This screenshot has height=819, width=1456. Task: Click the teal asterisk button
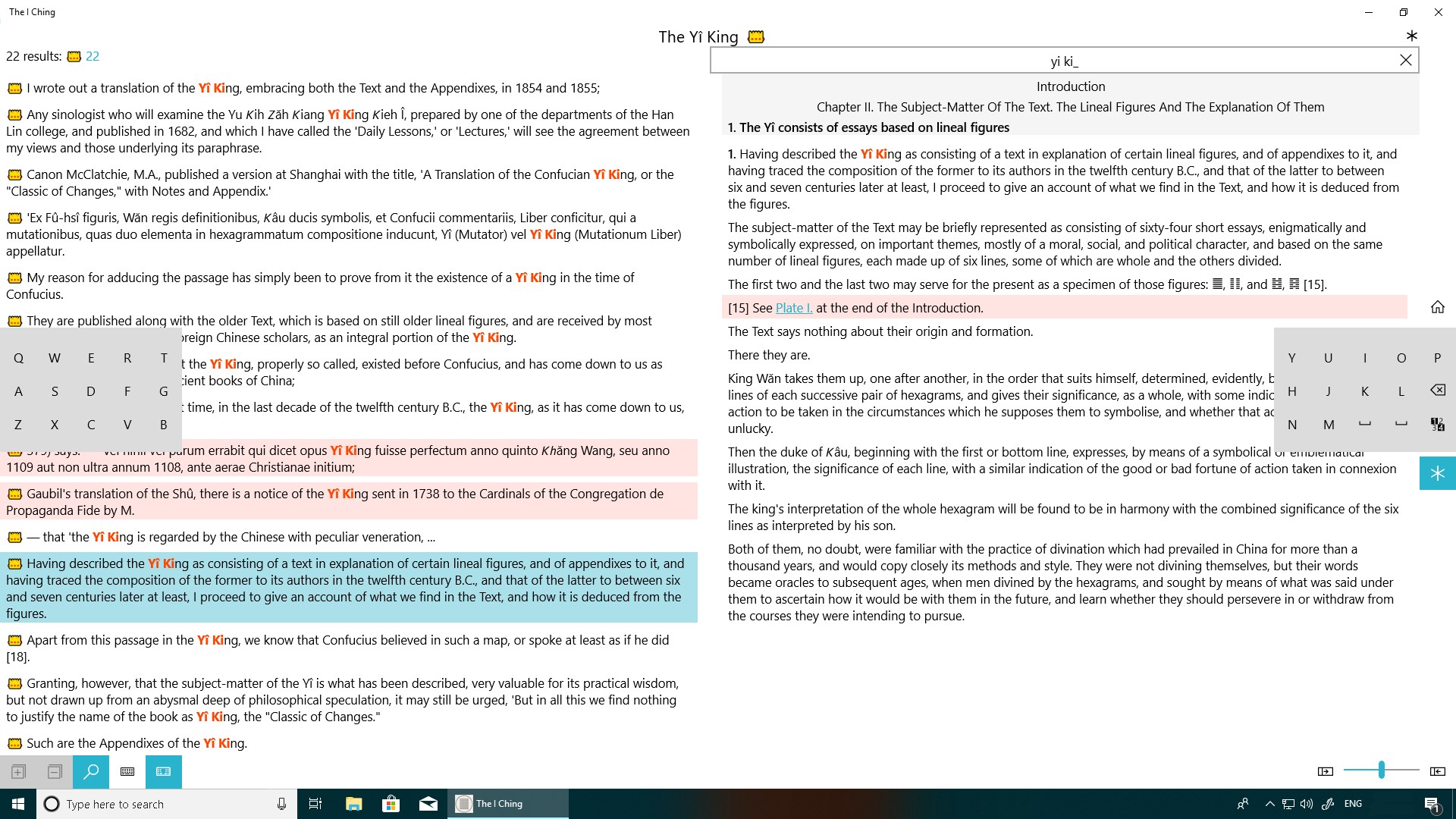point(1437,473)
